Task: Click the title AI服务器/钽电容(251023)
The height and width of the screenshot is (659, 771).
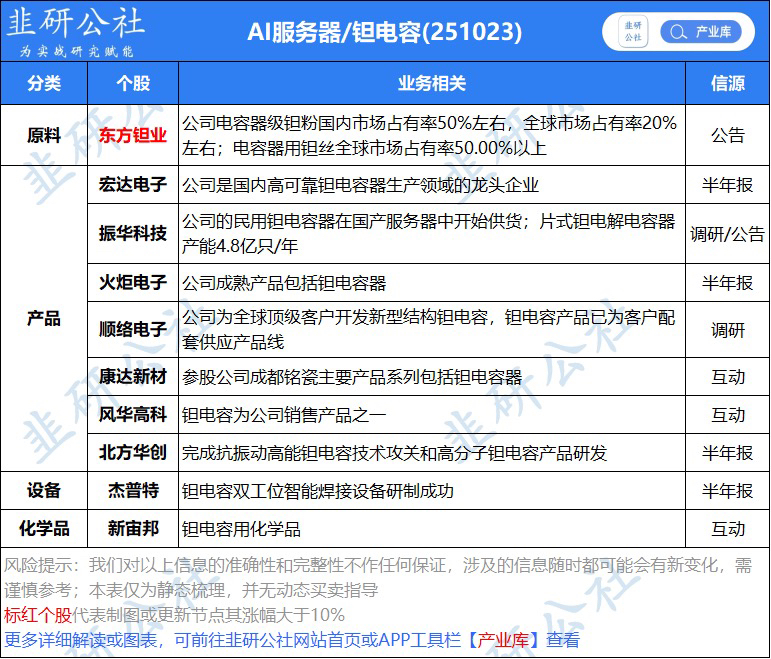Action: [x=384, y=32]
